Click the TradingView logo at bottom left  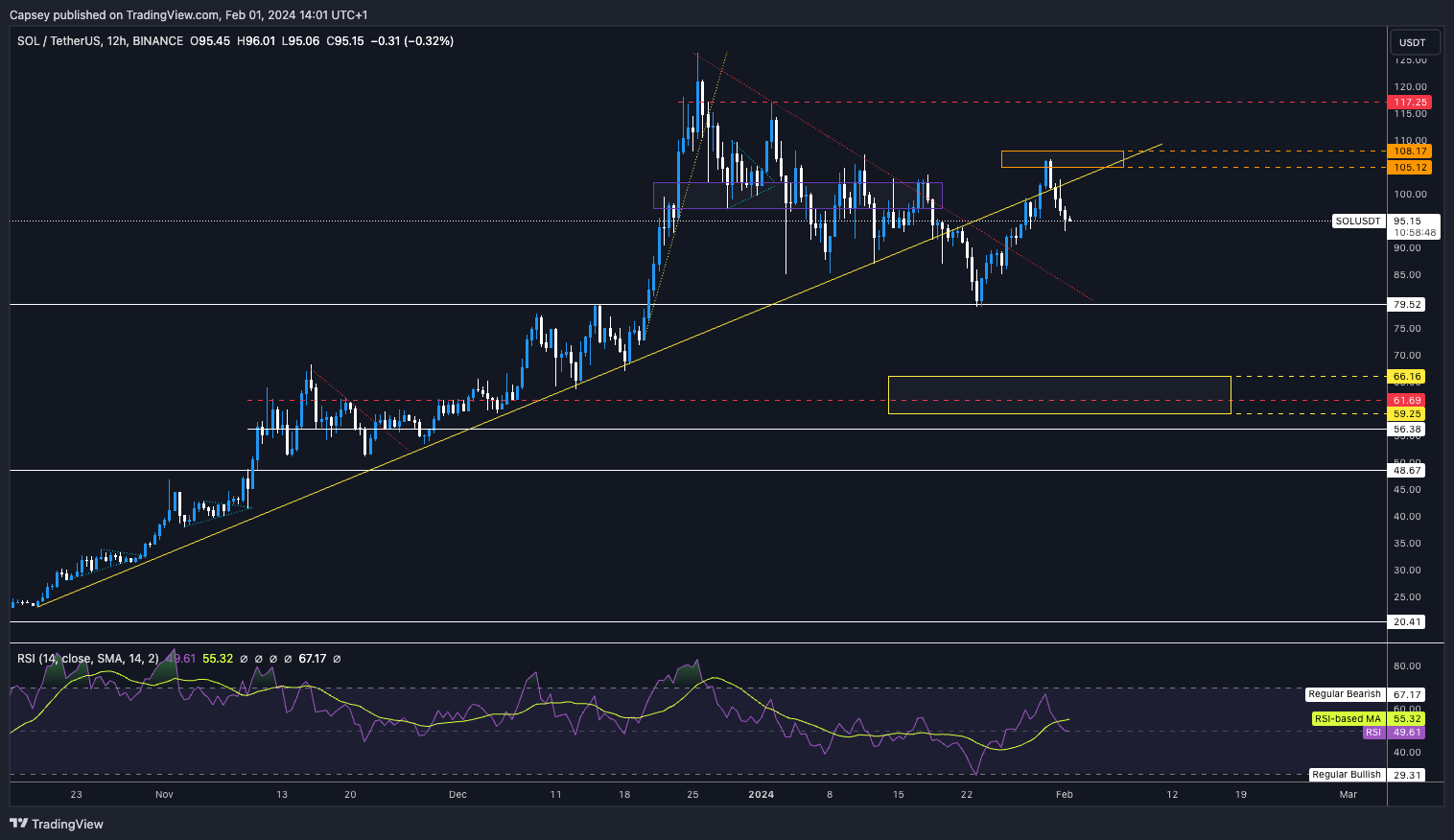[57, 824]
